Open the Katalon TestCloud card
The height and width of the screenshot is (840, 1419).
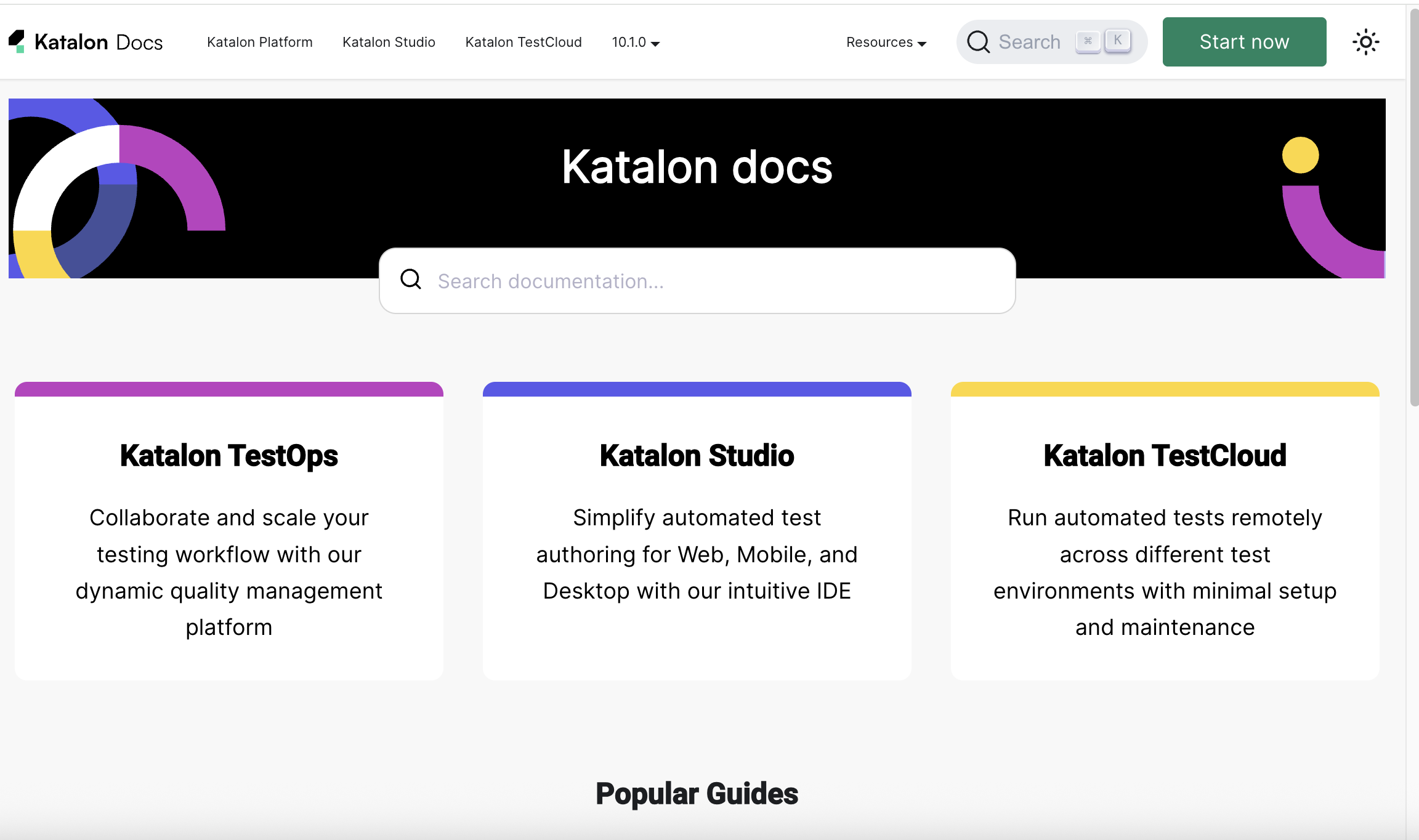(1165, 531)
